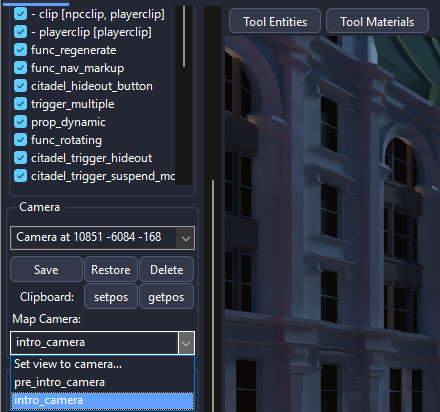The height and width of the screenshot is (412, 440).
Task: Click the Map Camera dropdown arrow
Action: point(186,343)
